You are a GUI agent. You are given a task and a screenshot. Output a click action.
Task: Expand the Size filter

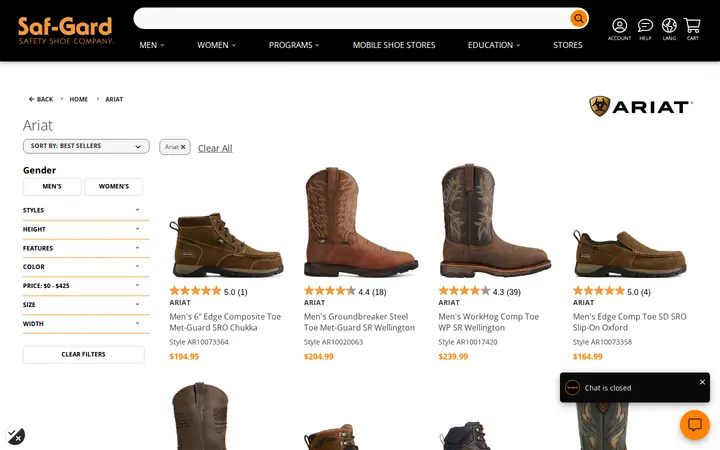(86, 304)
